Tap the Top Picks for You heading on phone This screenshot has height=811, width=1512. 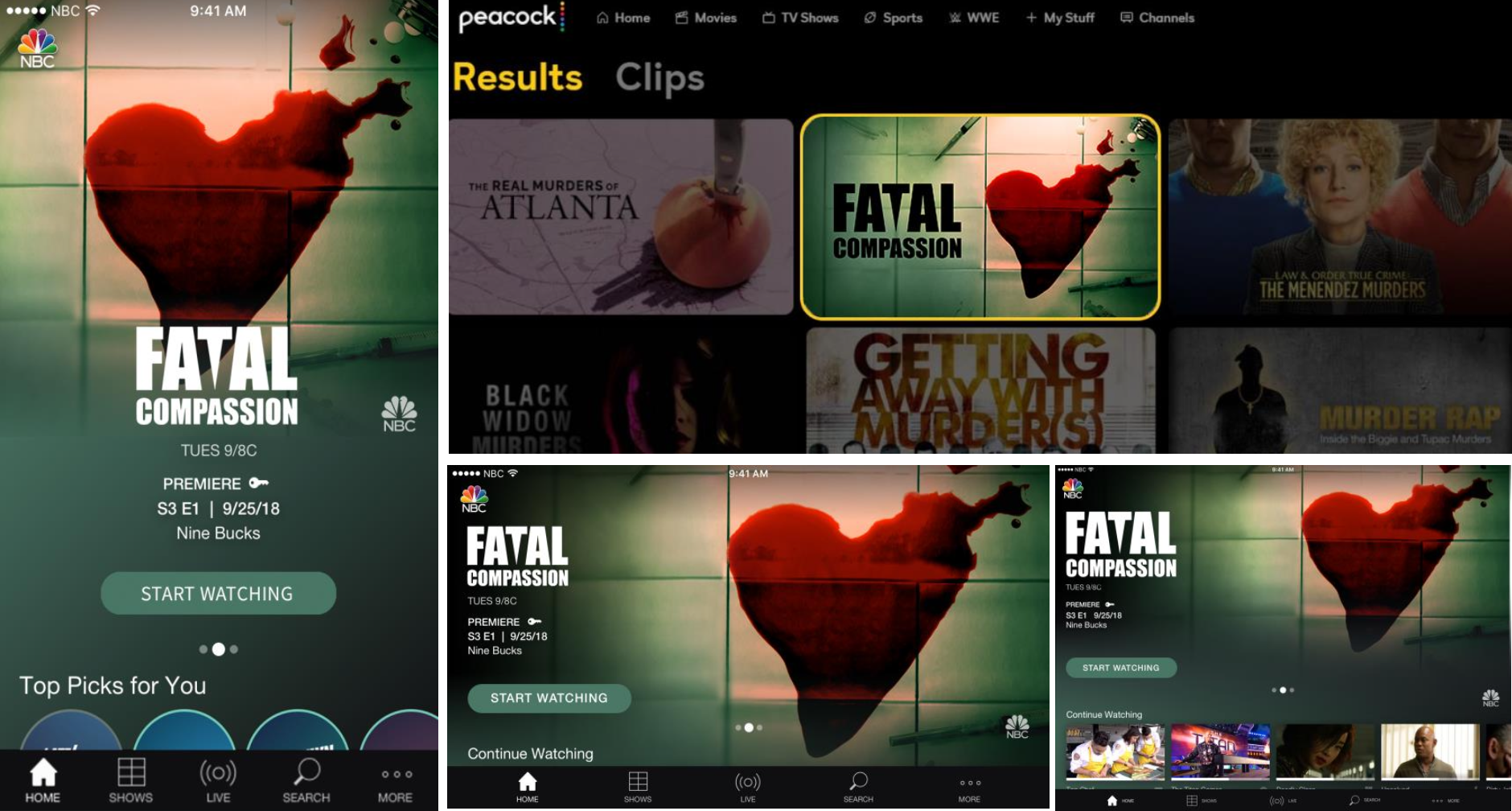coord(113,685)
